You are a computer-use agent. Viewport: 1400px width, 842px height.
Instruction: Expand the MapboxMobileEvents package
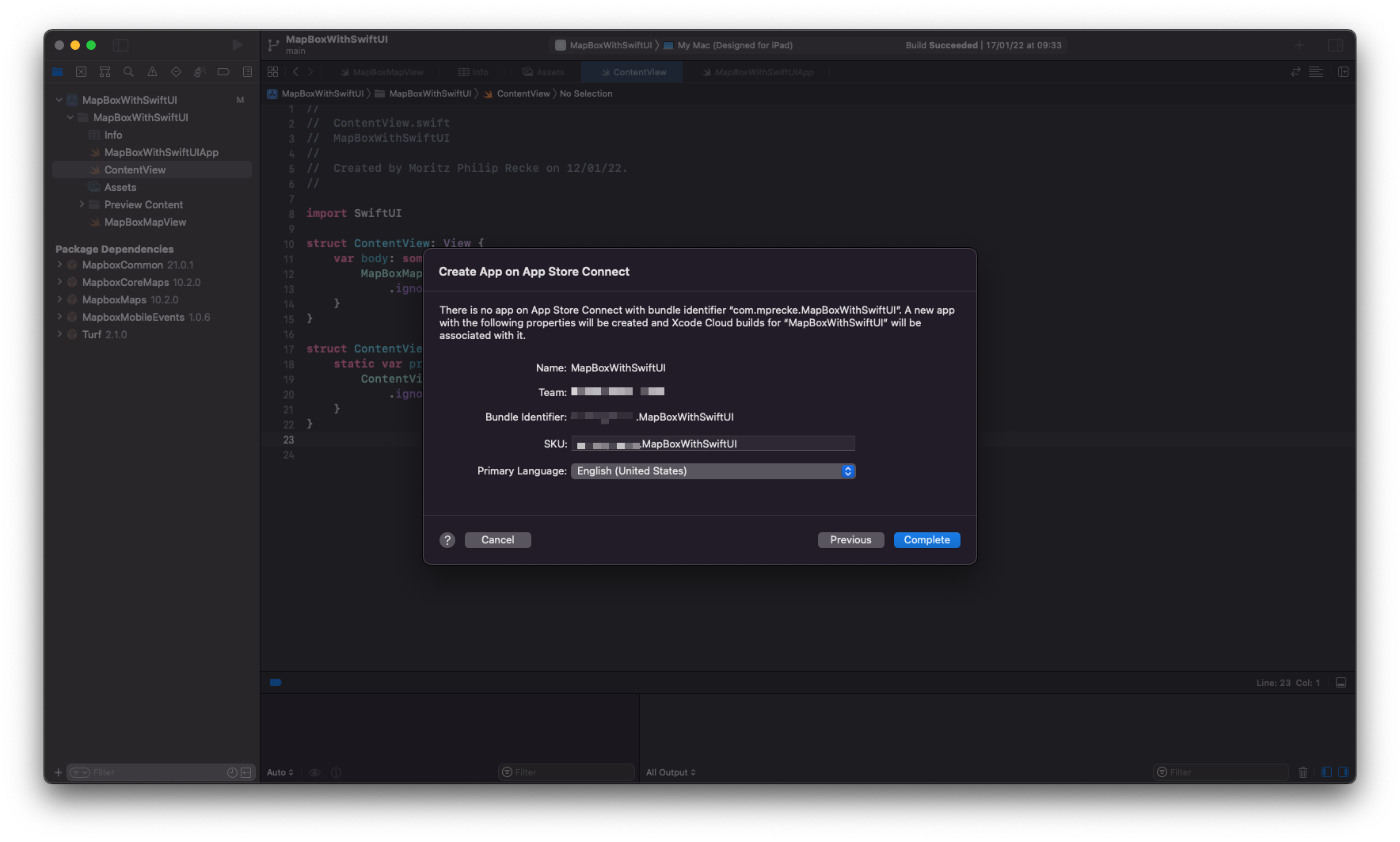(59, 317)
